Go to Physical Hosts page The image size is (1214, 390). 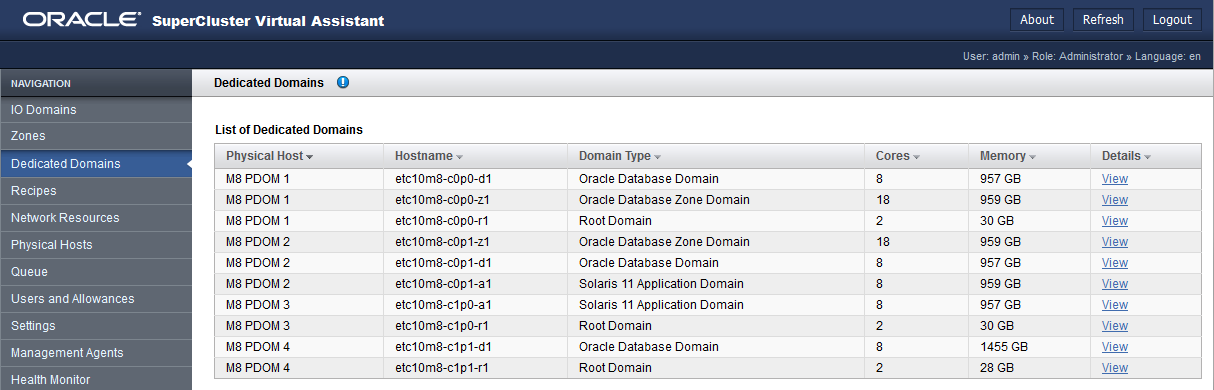point(95,245)
